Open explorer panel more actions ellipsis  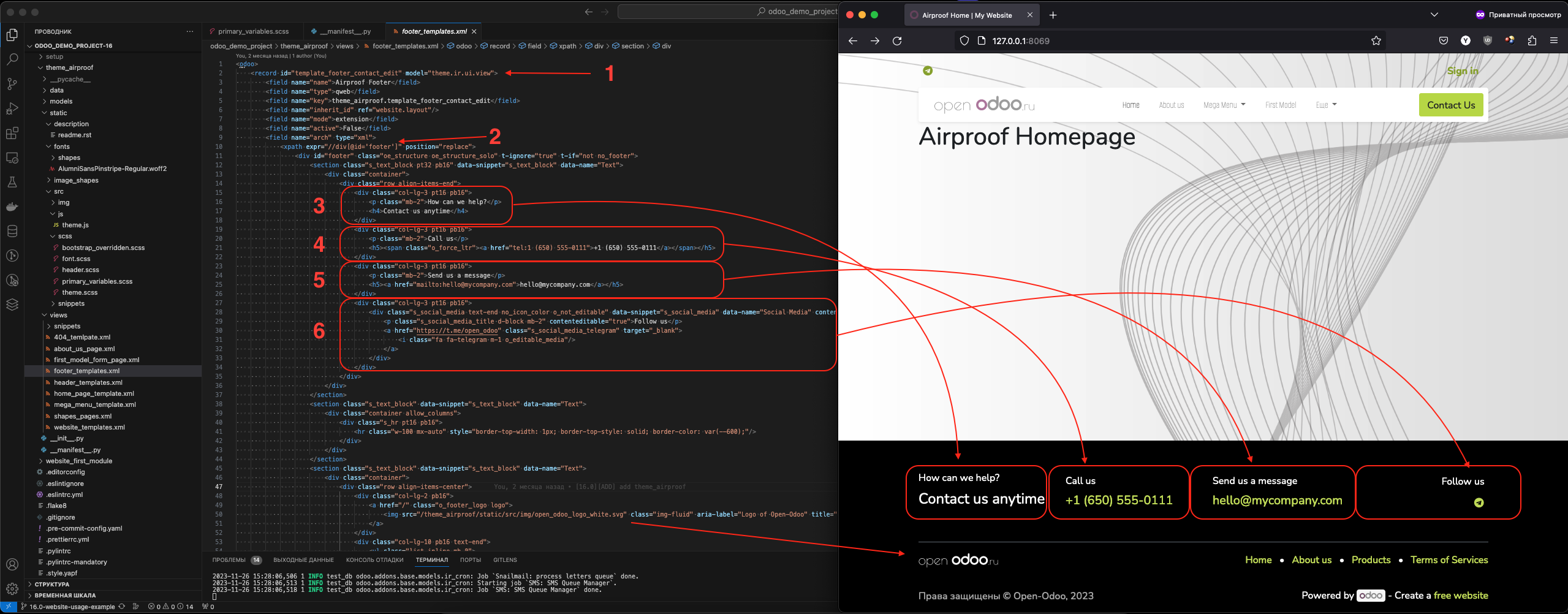[190, 31]
